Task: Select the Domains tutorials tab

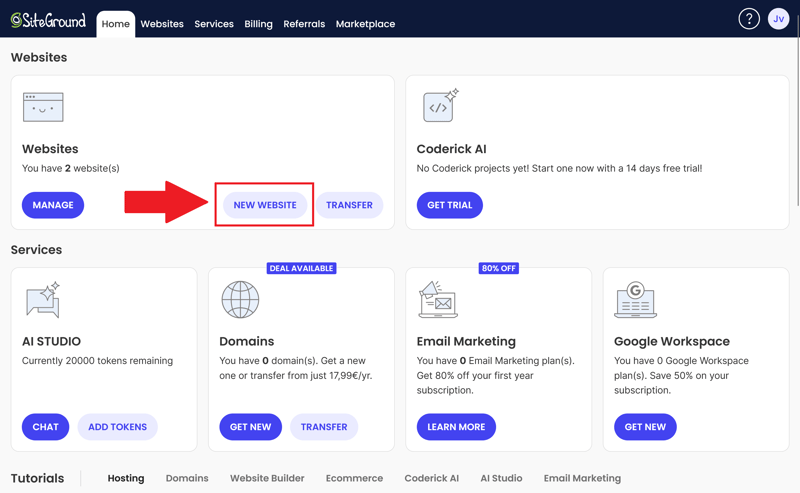Action: coord(187,478)
